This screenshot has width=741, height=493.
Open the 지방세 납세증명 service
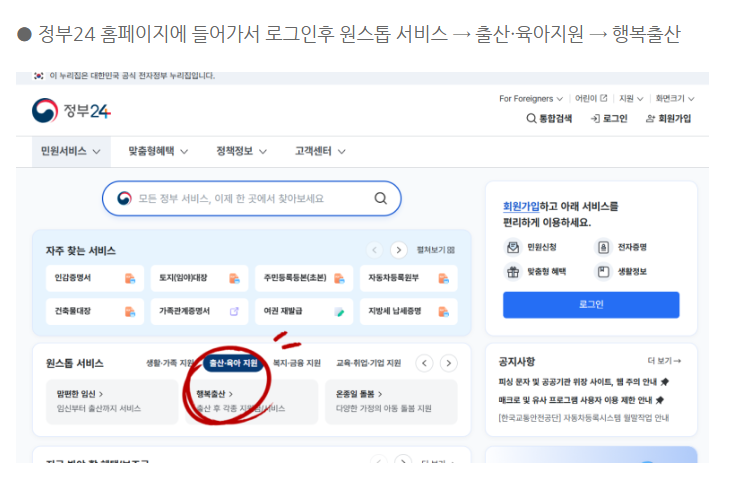pyautogui.click(x=409, y=311)
